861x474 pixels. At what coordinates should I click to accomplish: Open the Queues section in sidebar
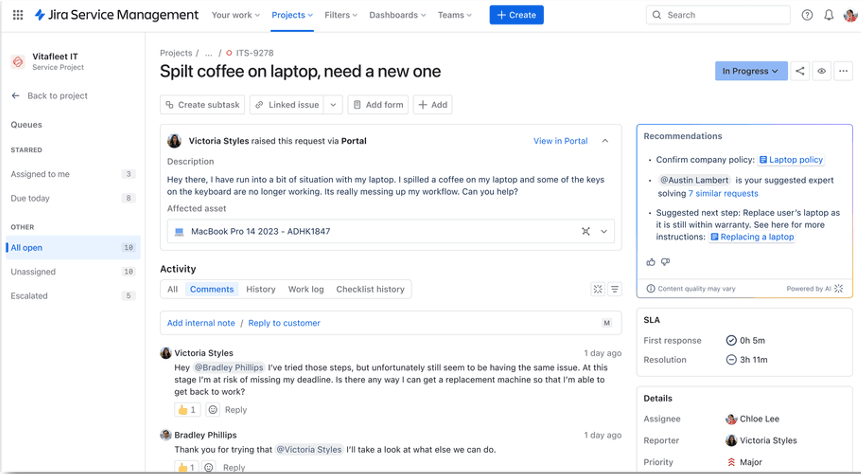(26, 125)
